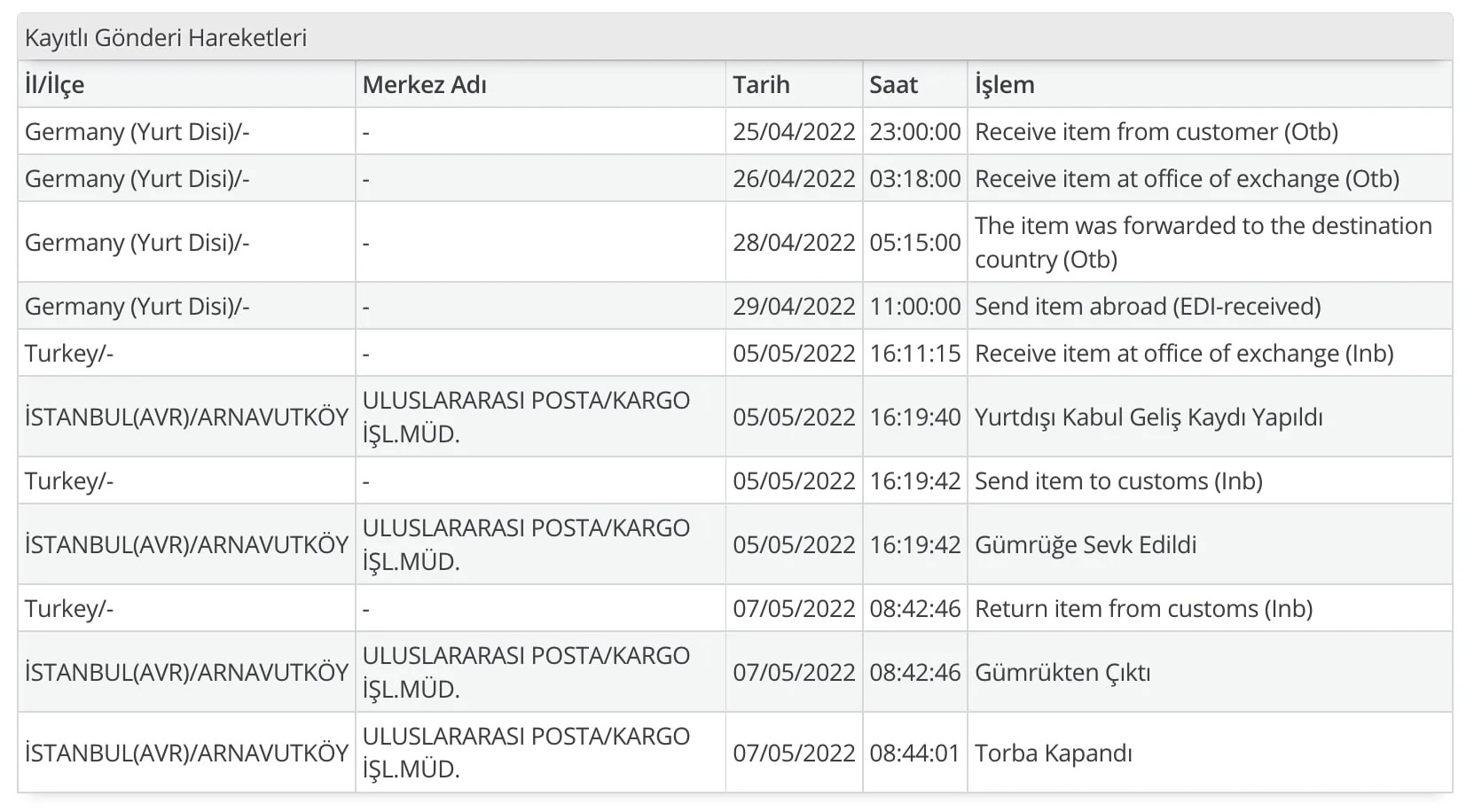Click the İl/İlçe column header
The height and width of the screenshot is (812, 1474).
tap(55, 85)
